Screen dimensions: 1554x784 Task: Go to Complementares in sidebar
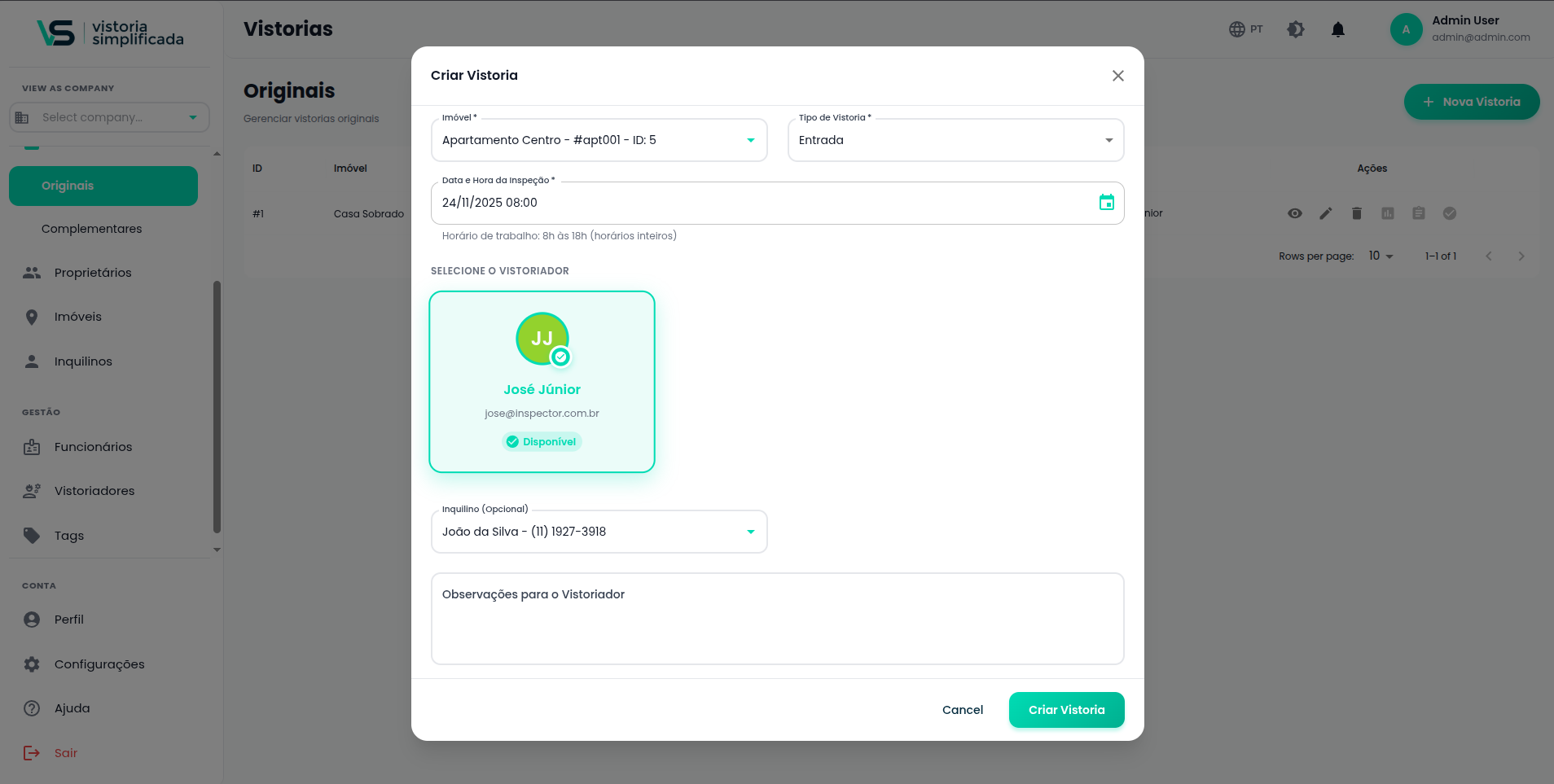tap(91, 229)
